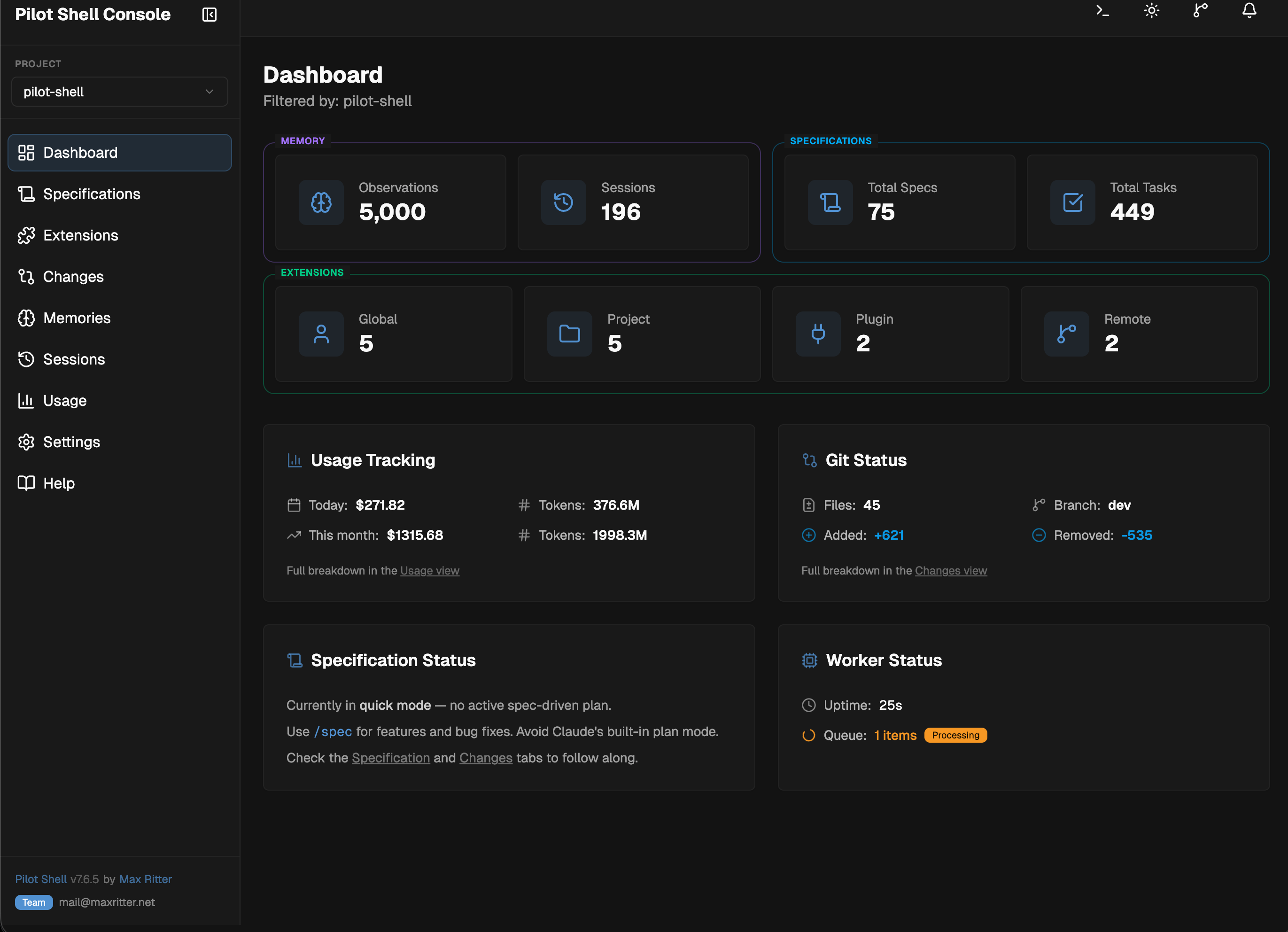Expand the project selector chevron
This screenshot has width=1288, height=932.
tap(209, 92)
